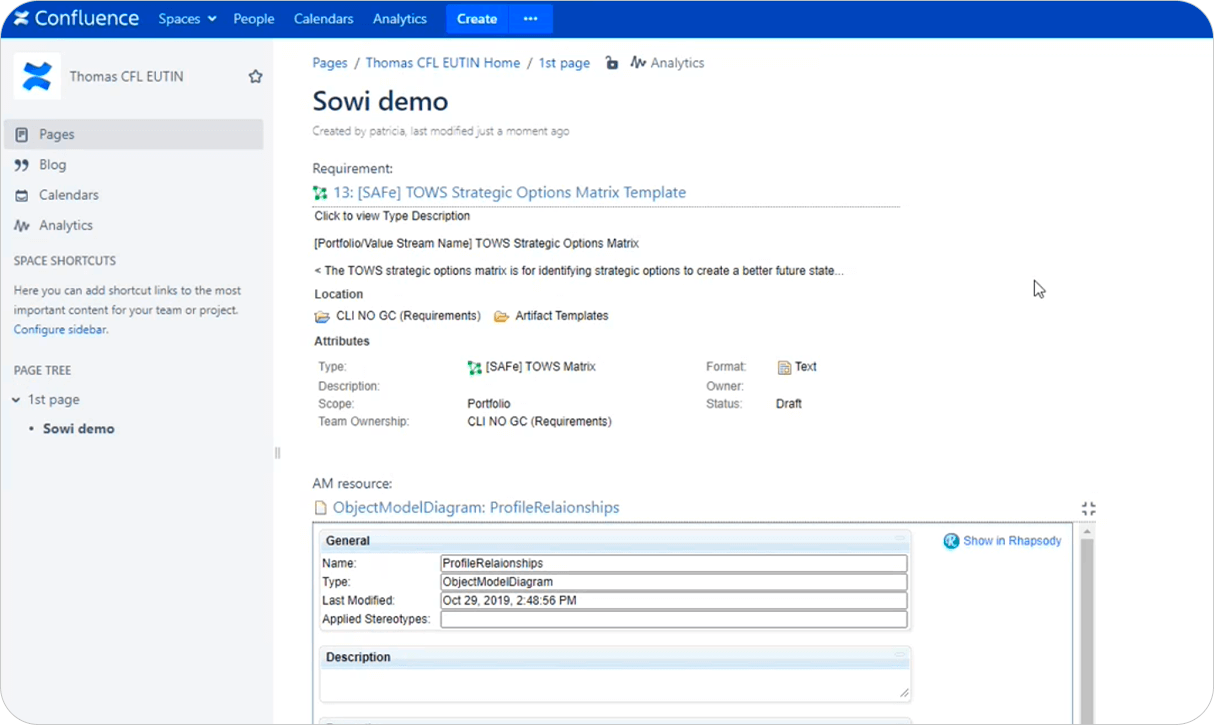Click the sidebar Analytics chart icon
The image size is (1214, 725).
click(21, 226)
